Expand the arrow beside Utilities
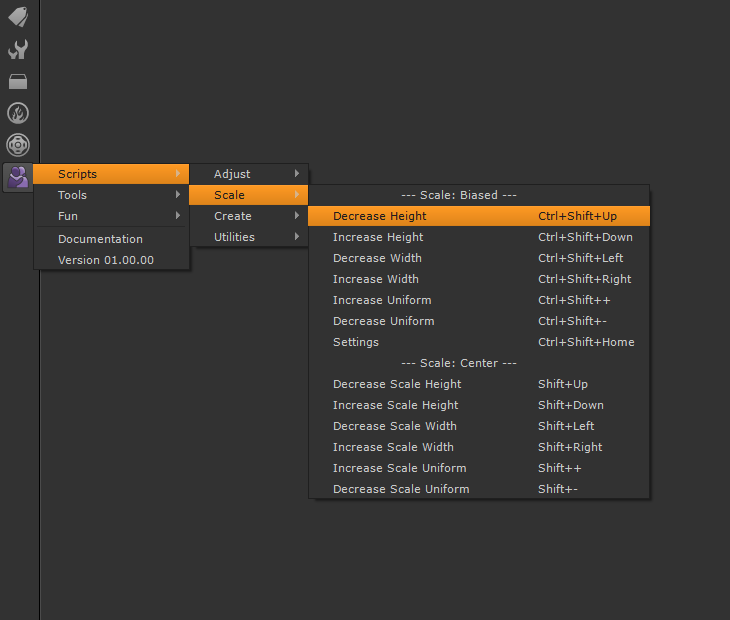The width and height of the screenshot is (730, 620). [x=297, y=236]
